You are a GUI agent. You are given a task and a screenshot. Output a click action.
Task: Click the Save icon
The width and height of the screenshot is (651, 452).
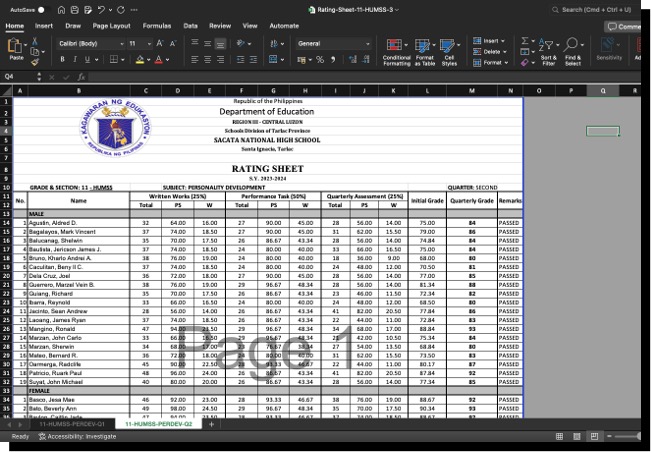(x=75, y=10)
